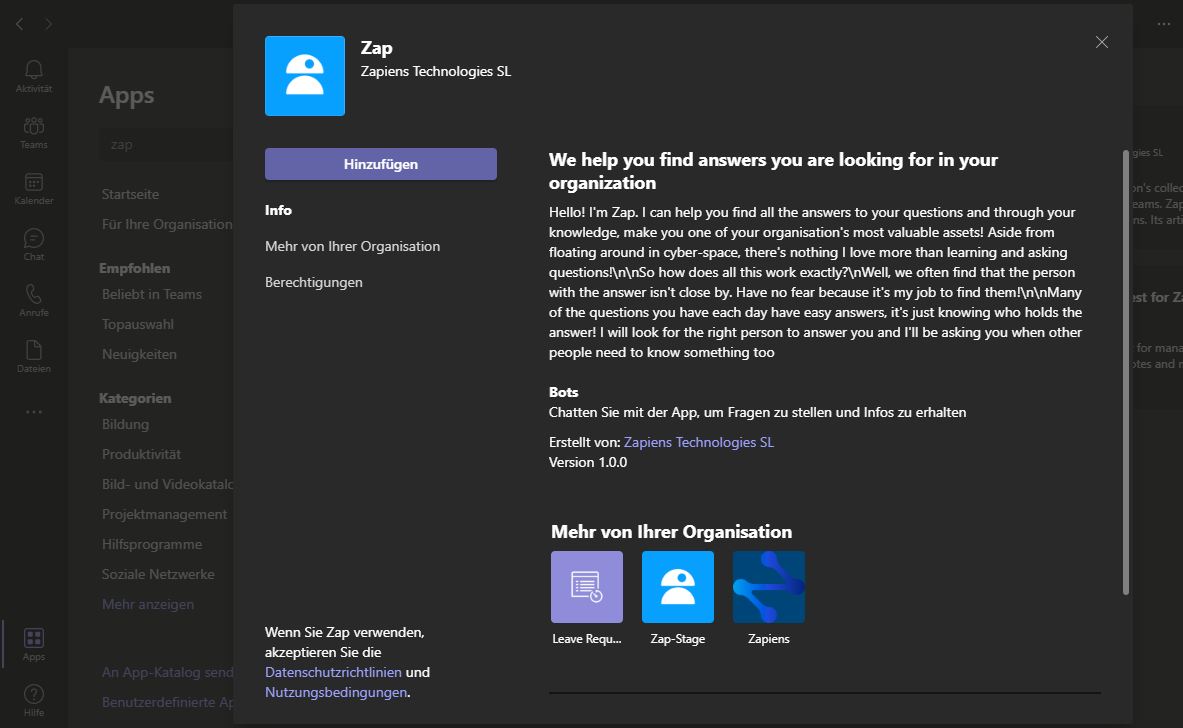Click Mehr anzeigen to show more categories

pyautogui.click(x=148, y=604)
